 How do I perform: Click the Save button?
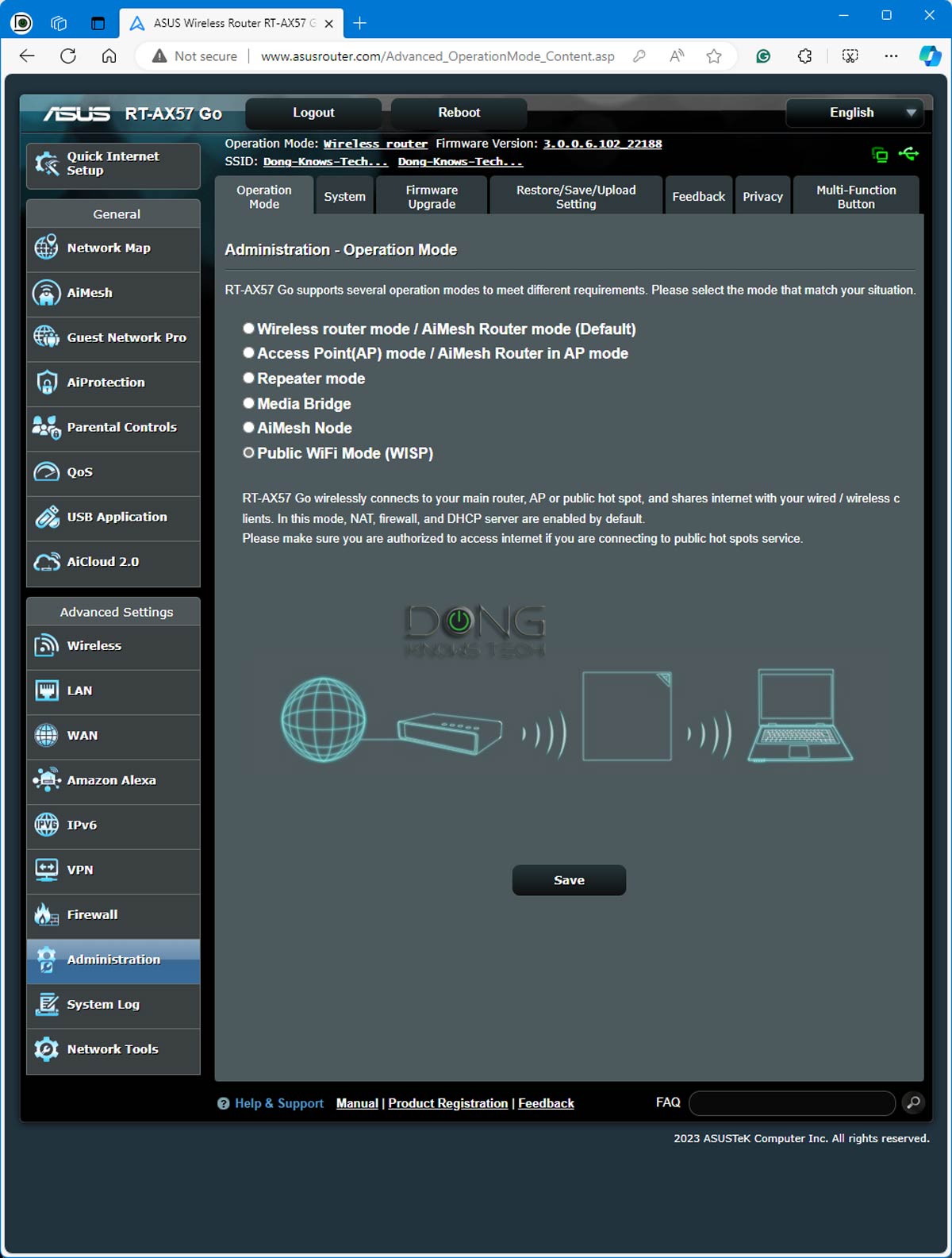click(x=569, y=880)
